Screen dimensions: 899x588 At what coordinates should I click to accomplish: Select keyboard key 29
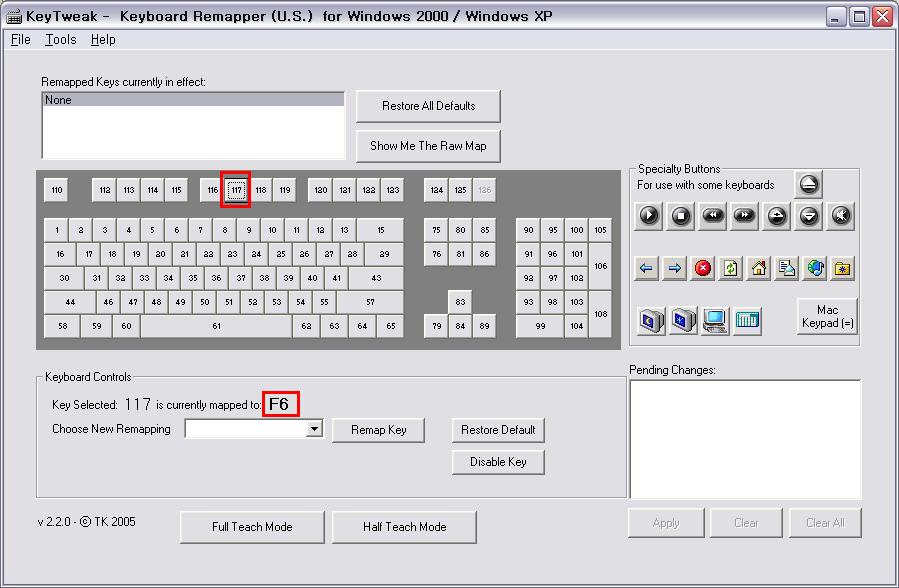[384, 254]
